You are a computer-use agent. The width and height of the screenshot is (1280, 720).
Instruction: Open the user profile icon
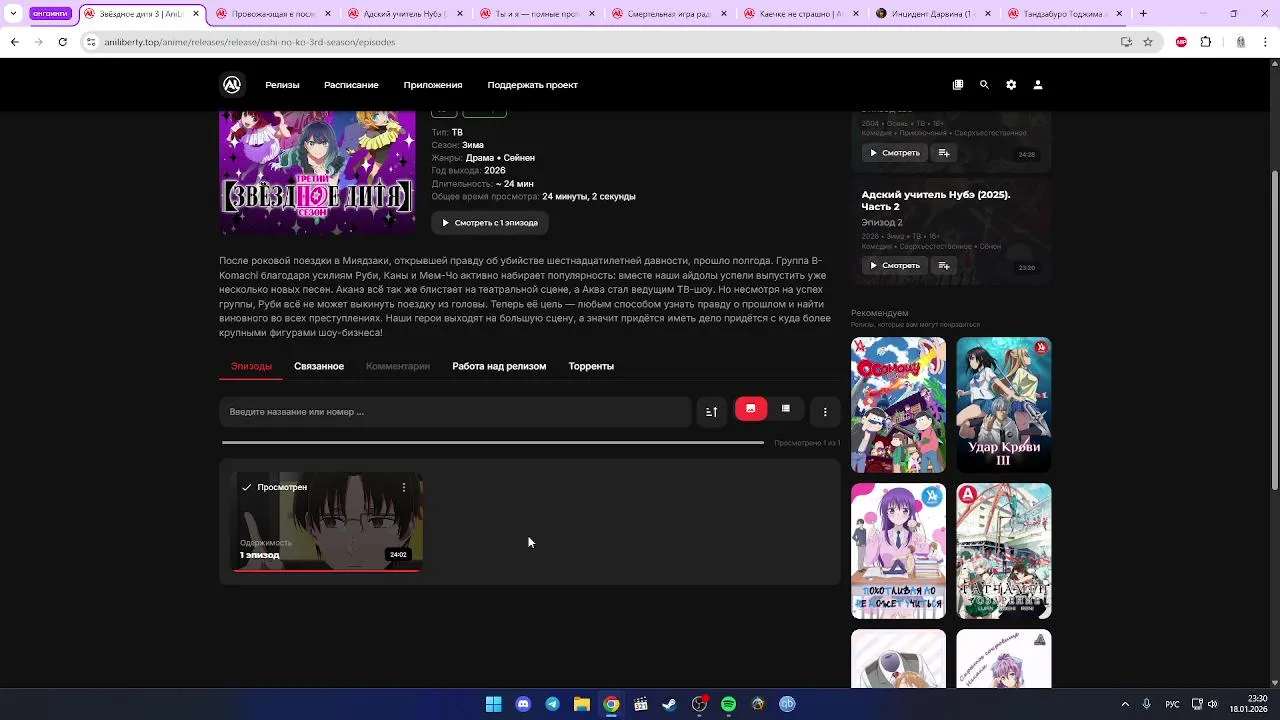coord(1038,85)
